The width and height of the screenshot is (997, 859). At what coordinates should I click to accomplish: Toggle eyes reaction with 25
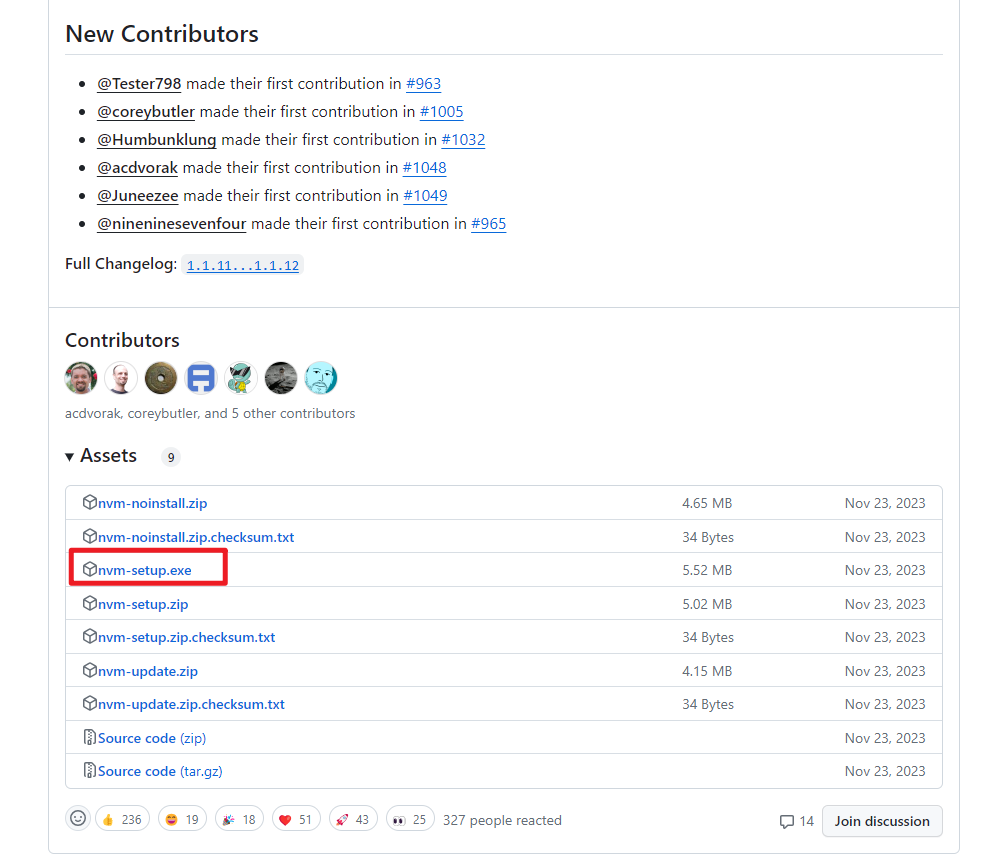pos(410,819)
